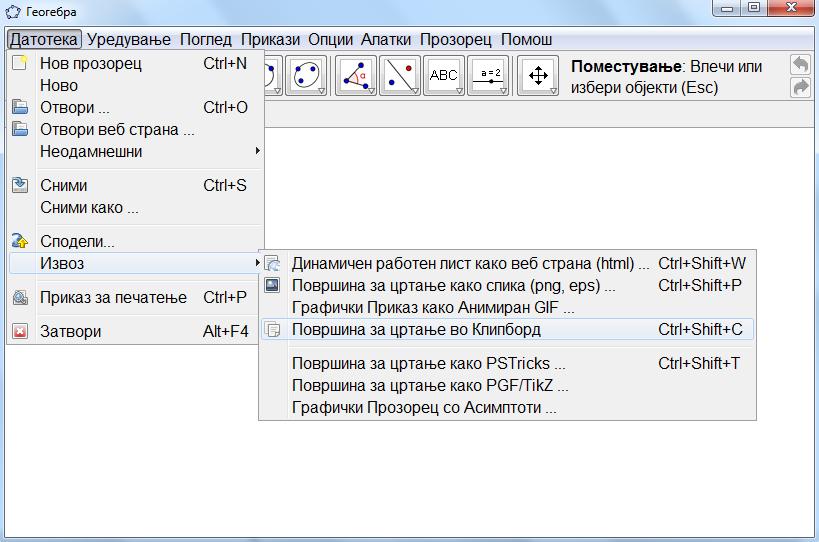
Task: Open the Angle tool dropdown arrow
Action: (371, 91)
